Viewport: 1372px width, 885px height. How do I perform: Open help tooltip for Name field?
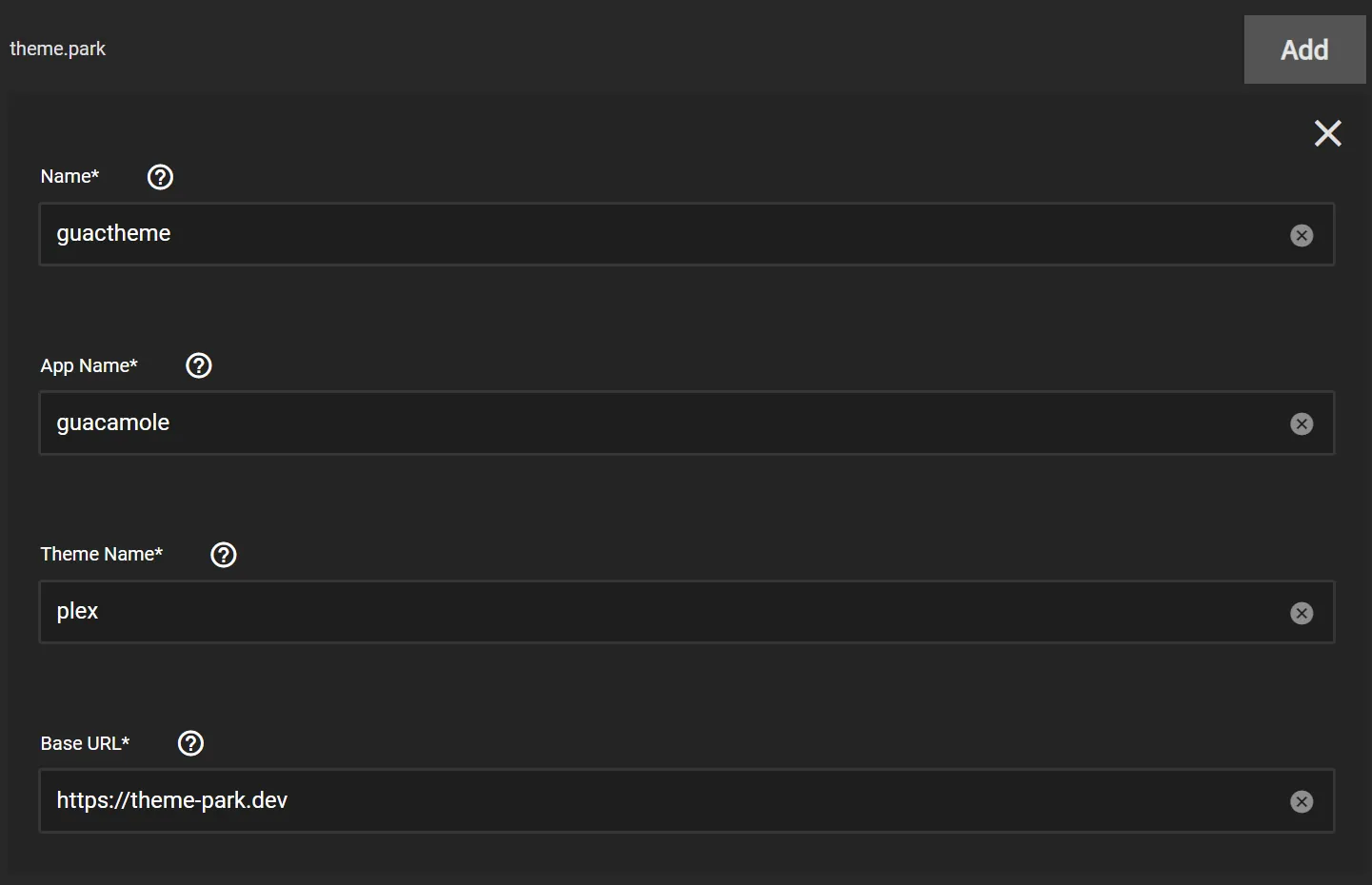(x=160, y=177)
